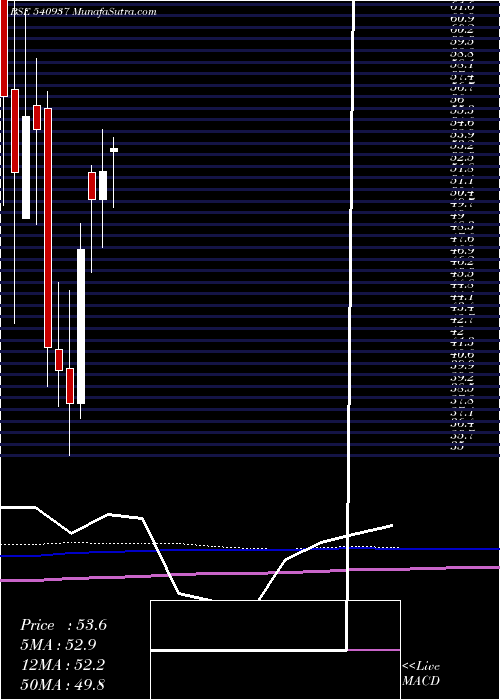Click the blue moving average line
The width and height of the screenshot is (500, 700).
(x=250, y=551)
